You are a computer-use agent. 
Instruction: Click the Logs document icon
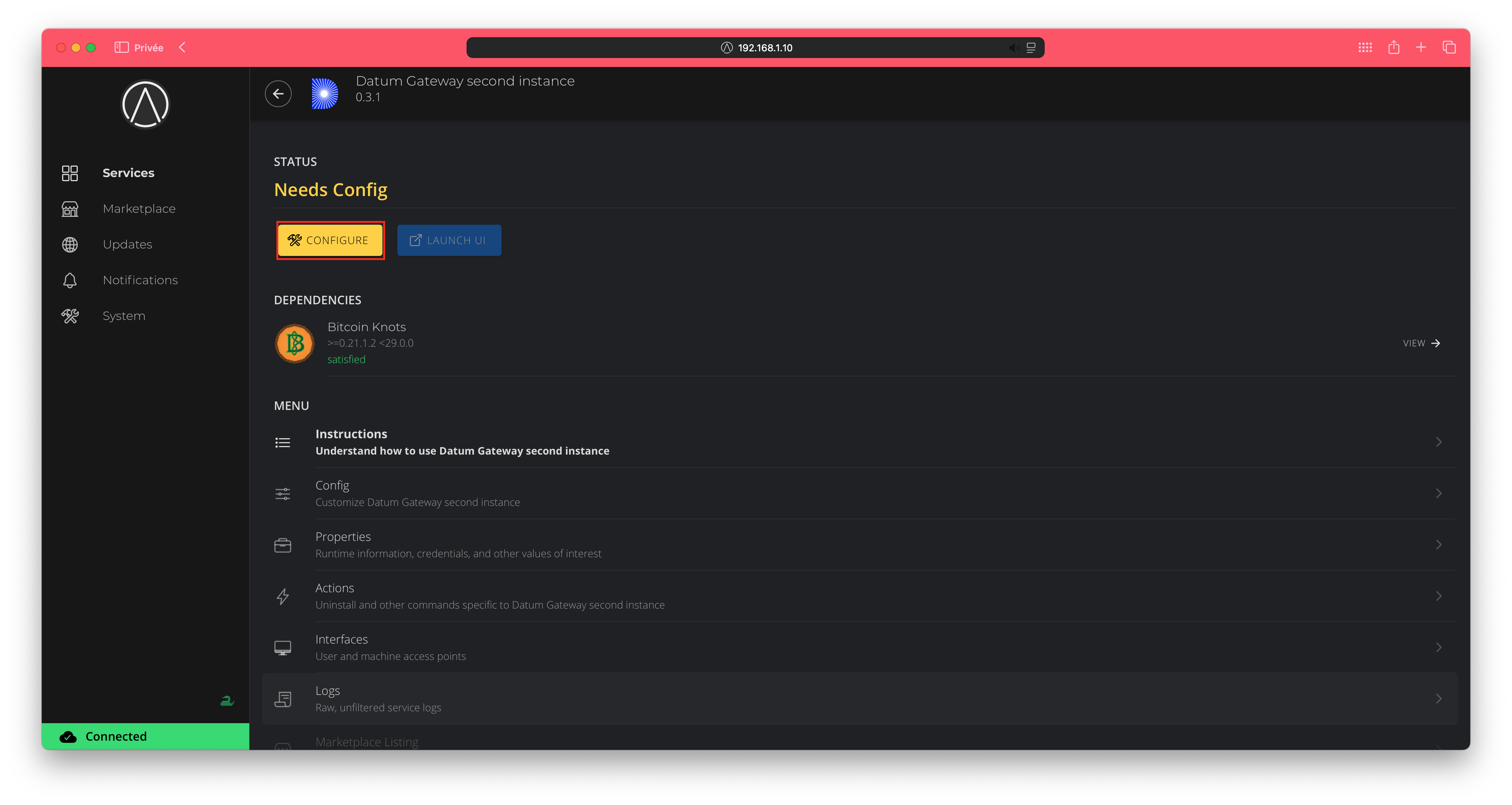[282, 699]
